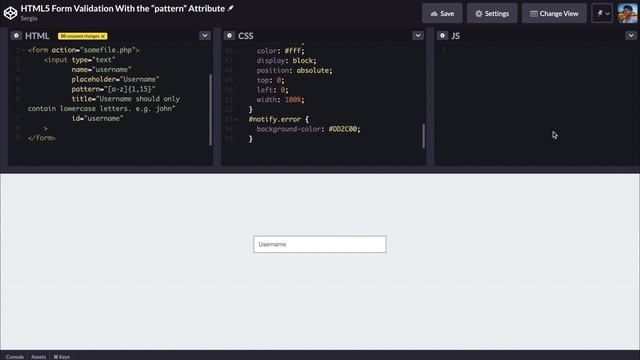Save the pen
640x360 pixels.
coord(442,13)
